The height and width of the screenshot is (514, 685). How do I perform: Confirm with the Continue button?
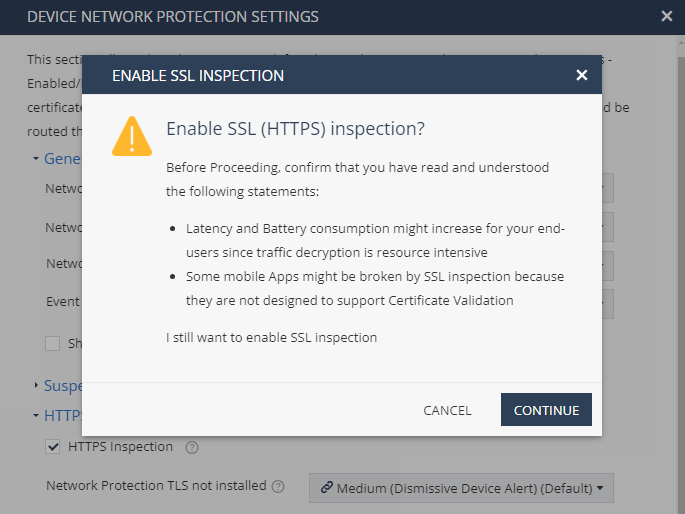[546, 410]
